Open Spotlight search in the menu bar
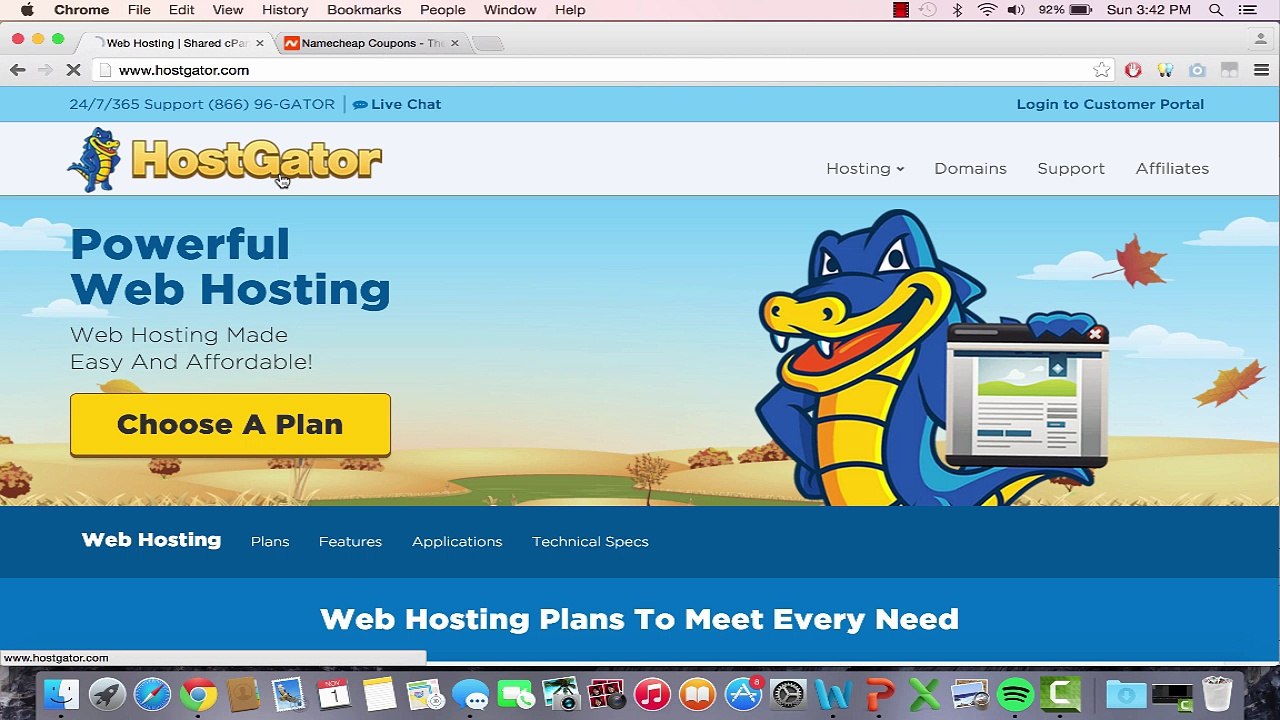Image resolution: width=1280 pixels, height=720 pixels. tap(1216, 10)
